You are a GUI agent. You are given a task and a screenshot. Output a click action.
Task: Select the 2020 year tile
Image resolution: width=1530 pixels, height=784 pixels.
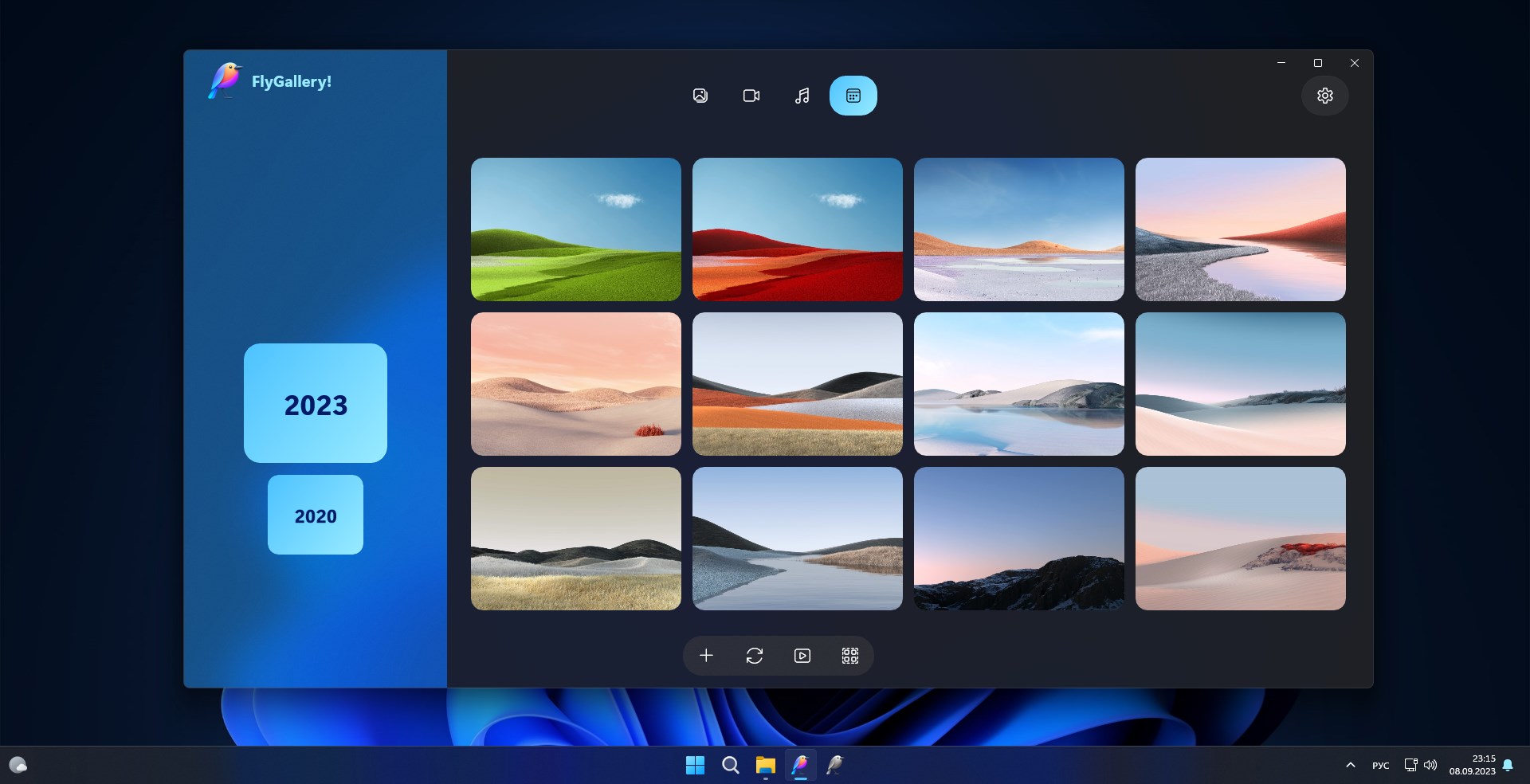click(x=316, y=515)
